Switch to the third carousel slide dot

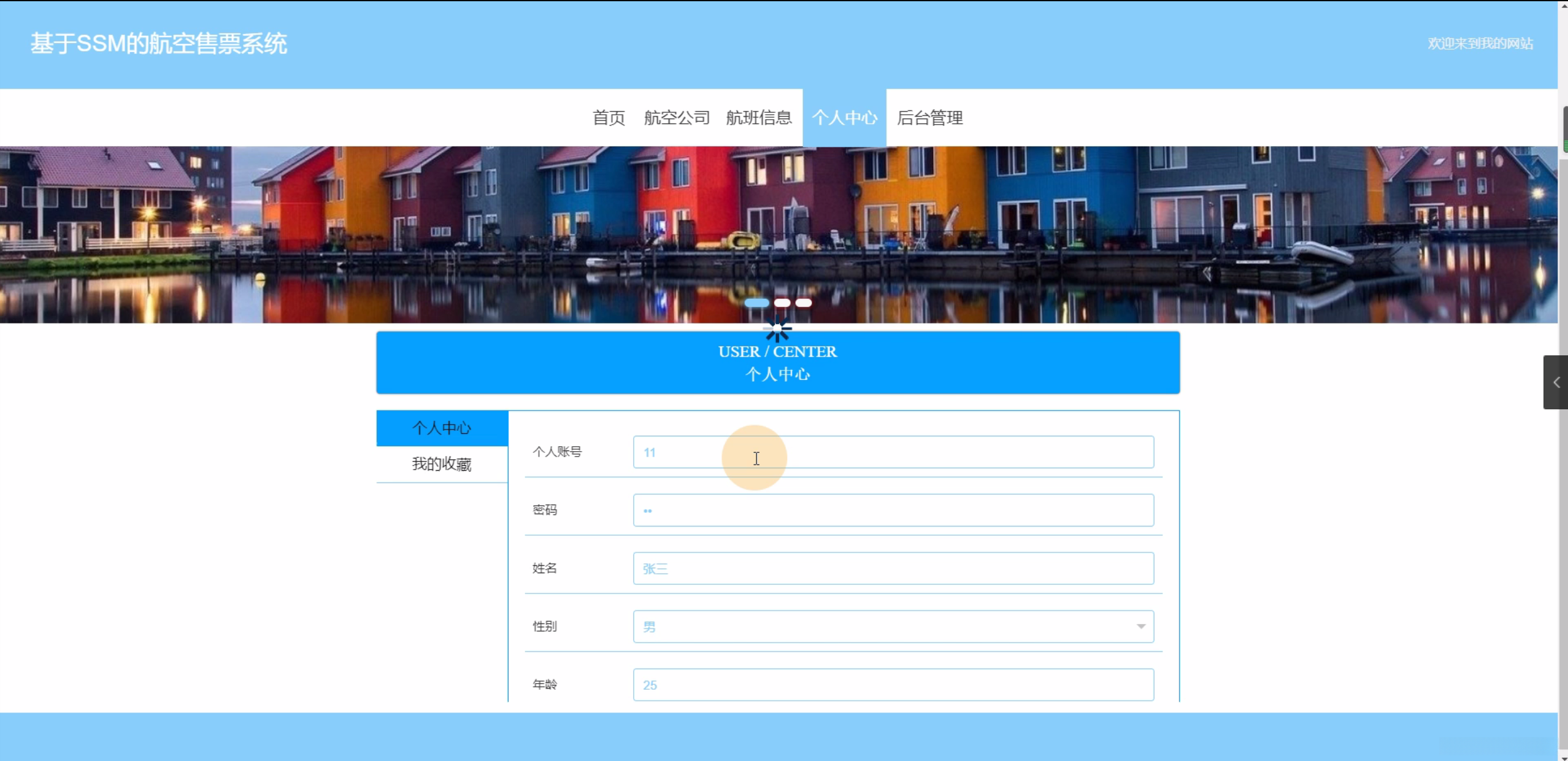pos(803,303)
